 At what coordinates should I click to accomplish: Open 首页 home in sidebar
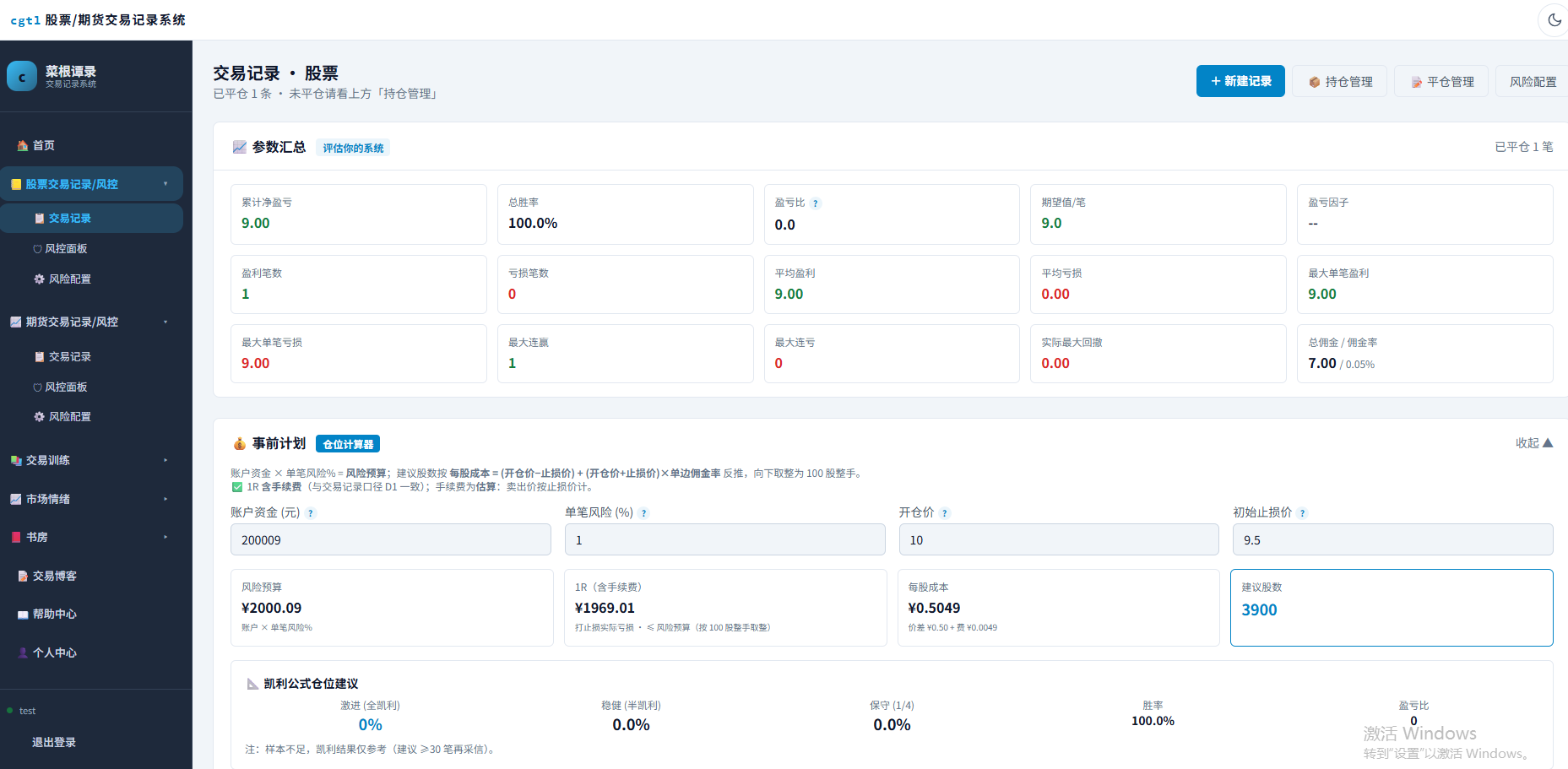point(91,145)
